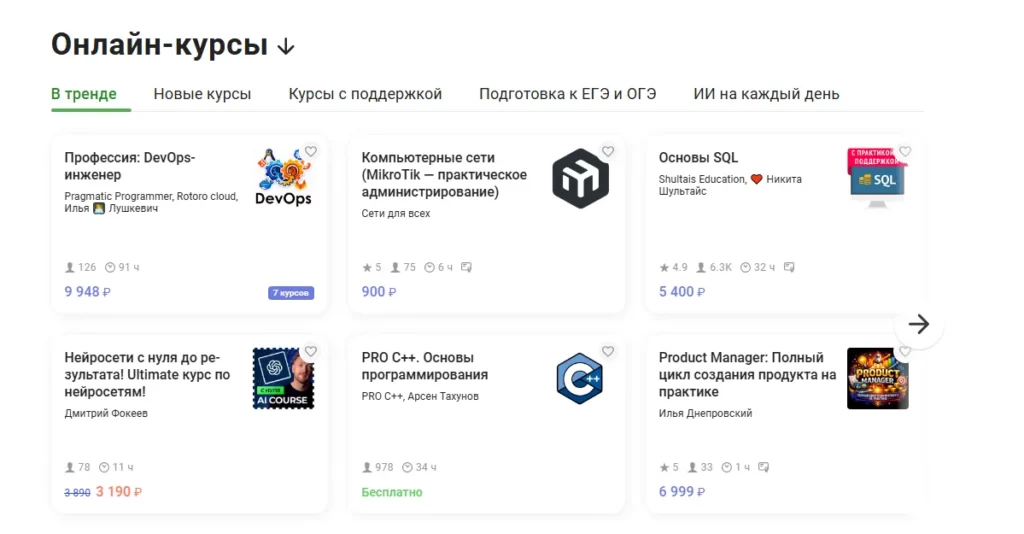This screenshot has width=1024, height=534.
Task: Toggle heart on Компьютерные сети course
Action: click(x=608, y=152)
